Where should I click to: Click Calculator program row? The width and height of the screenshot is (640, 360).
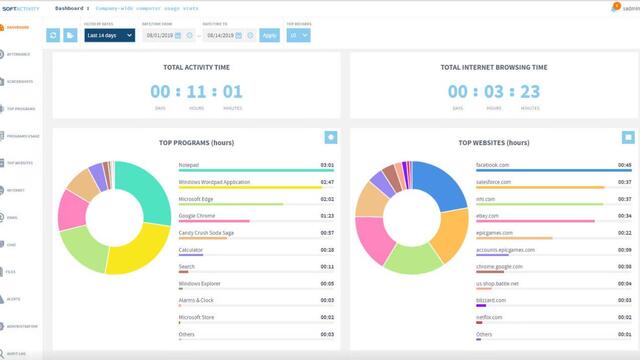[x=256, y=251]
